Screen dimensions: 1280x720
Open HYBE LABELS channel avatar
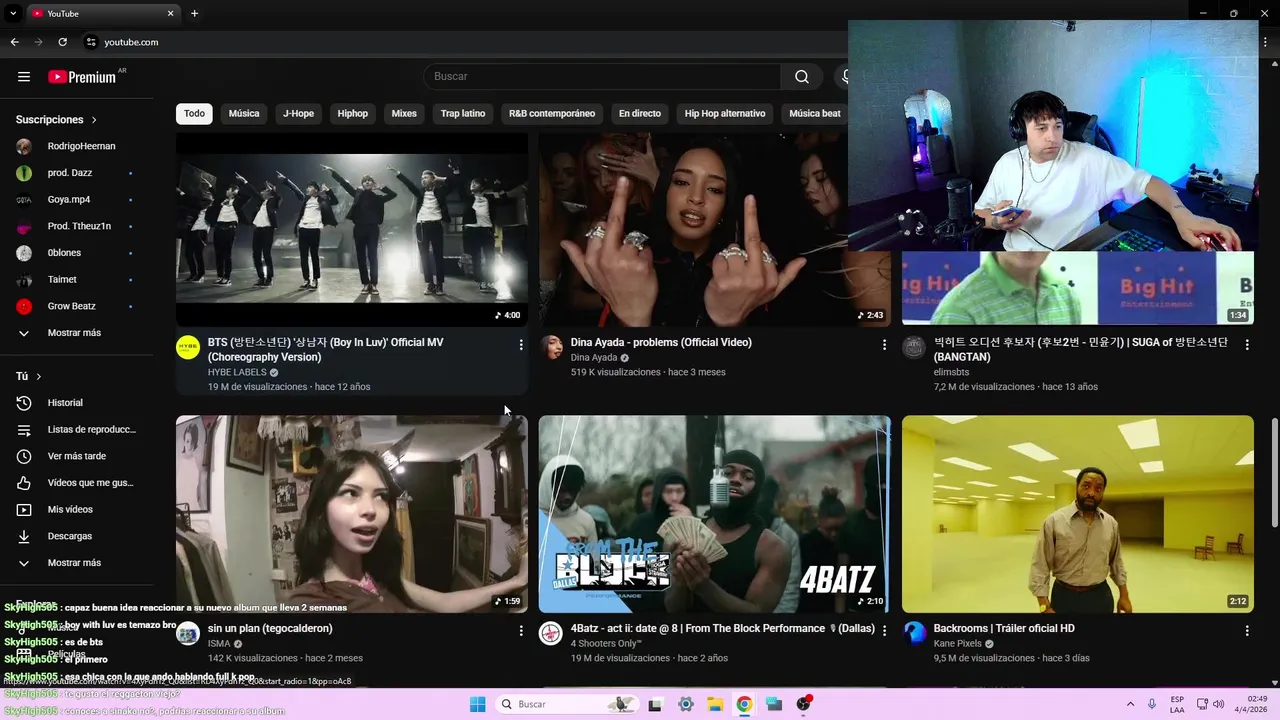[188, 347]
